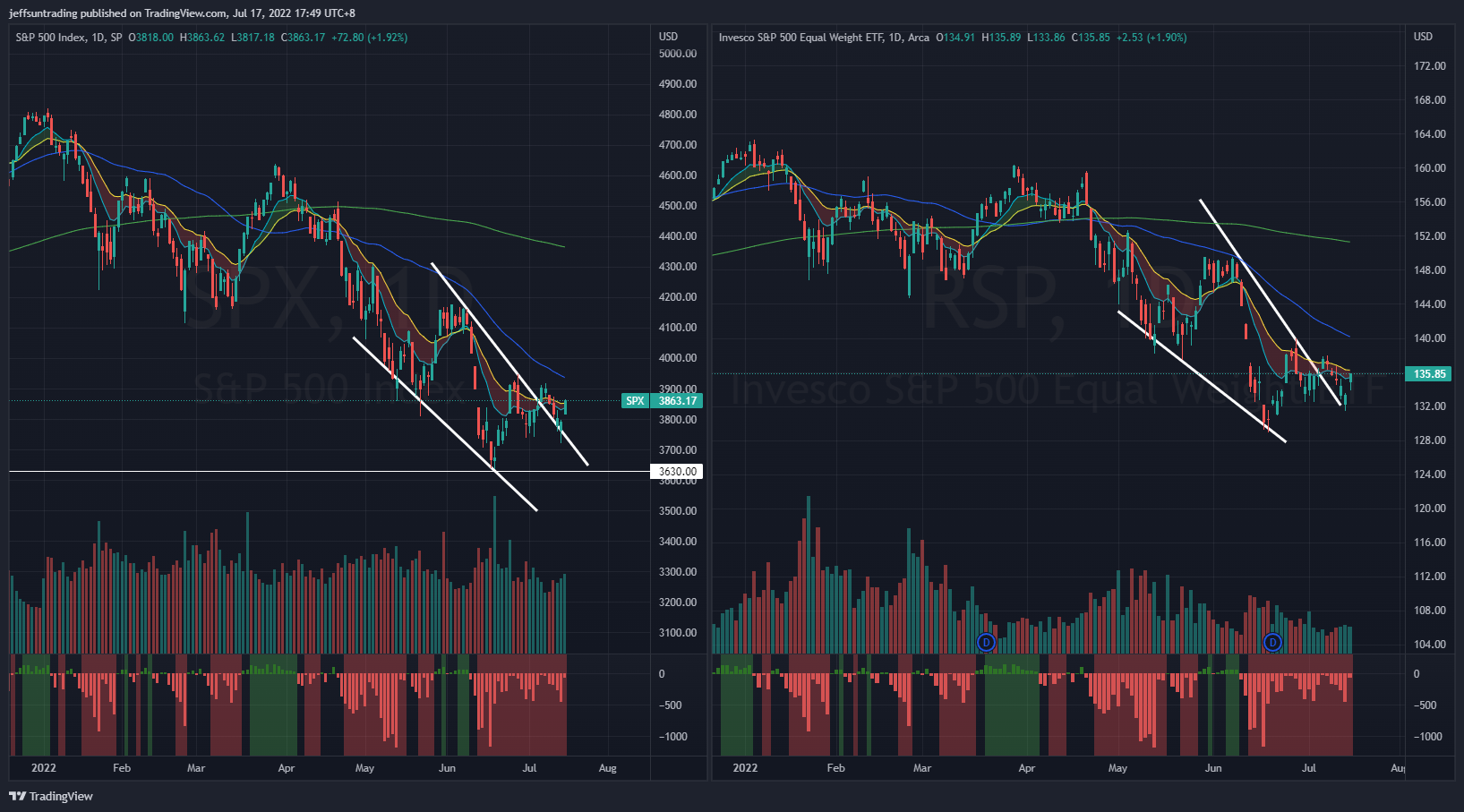Click the 'S&P 500 Index, 1D, SP' chart title
The width and height of the screenshot is (1464, 812).
coord(69,38)
